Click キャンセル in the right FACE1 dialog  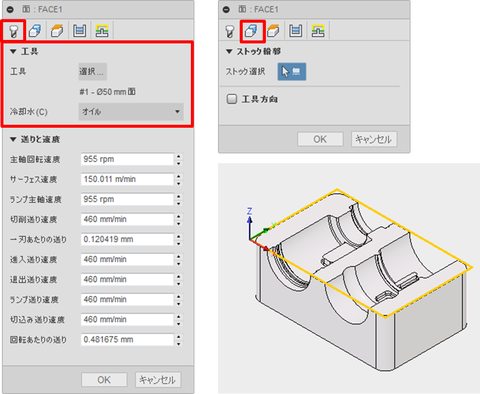[x=374, y=139]
